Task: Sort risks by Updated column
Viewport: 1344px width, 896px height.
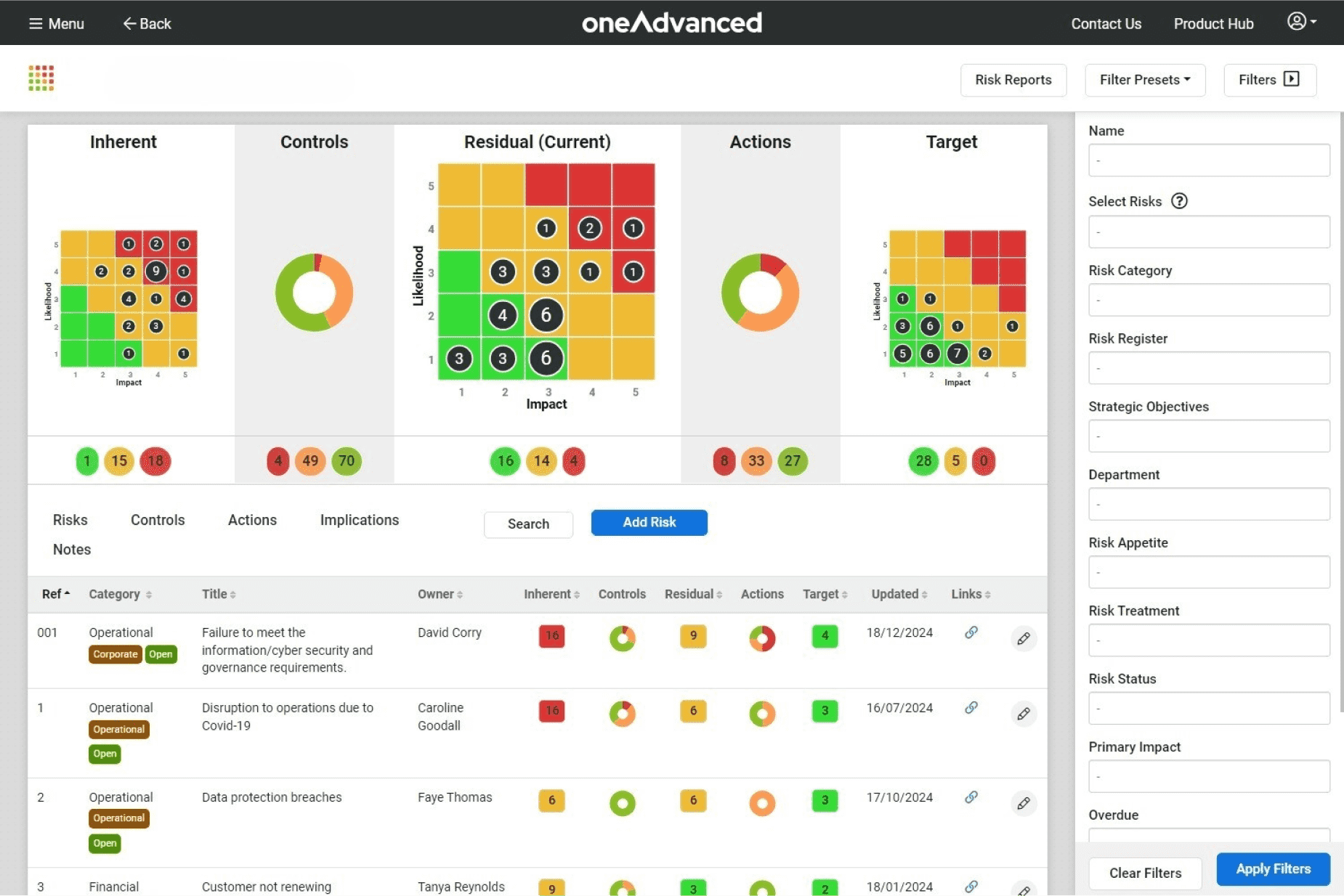Action: 899,594
